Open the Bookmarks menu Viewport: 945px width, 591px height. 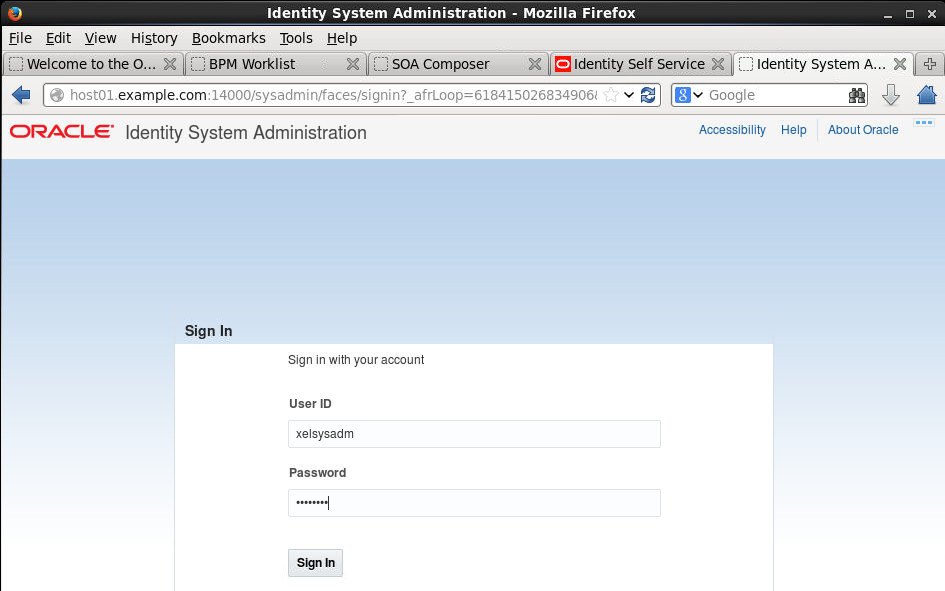coord(229,38)
